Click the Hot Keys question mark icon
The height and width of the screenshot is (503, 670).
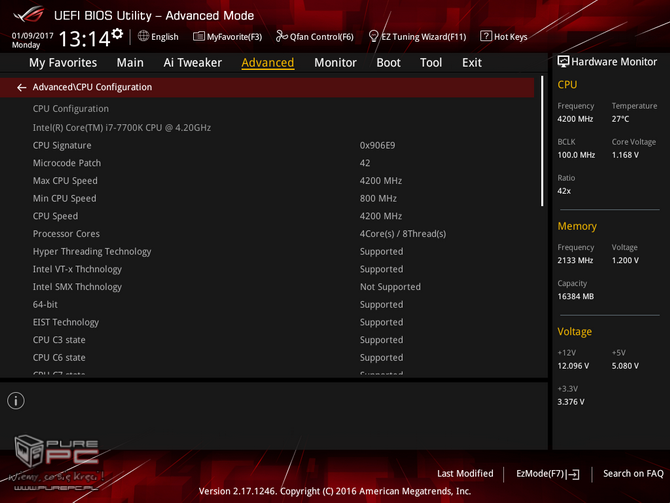[485, 36]
